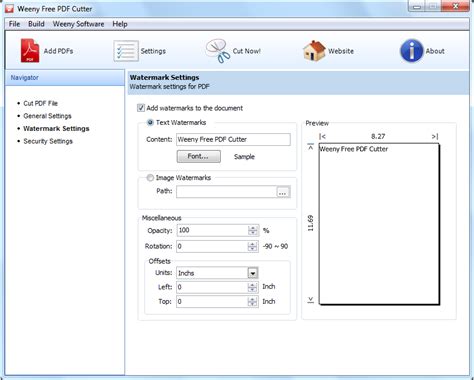Decrease Rotation with the spinner down arrow
474x380 pixels.
[253, 249]
